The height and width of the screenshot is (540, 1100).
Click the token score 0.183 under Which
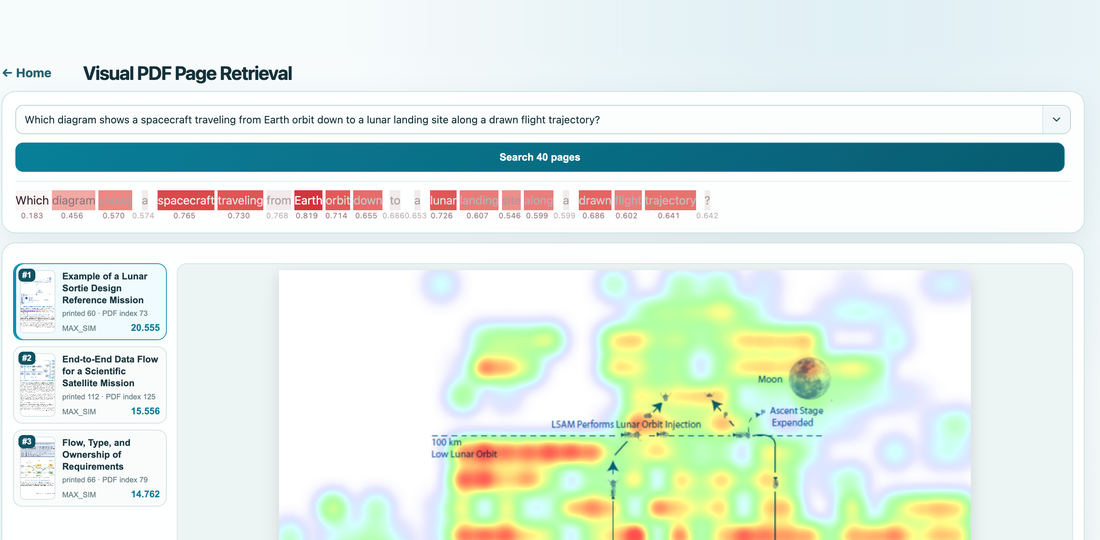pos(32,216)
